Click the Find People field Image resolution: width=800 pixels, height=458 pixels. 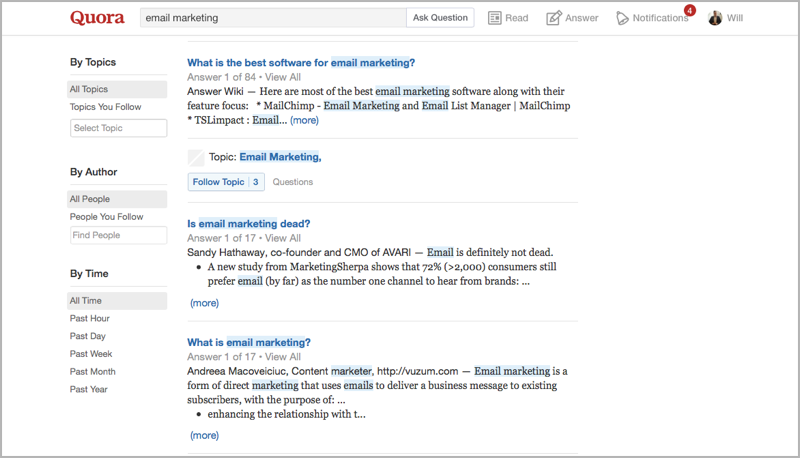click(x=118, y=235)
